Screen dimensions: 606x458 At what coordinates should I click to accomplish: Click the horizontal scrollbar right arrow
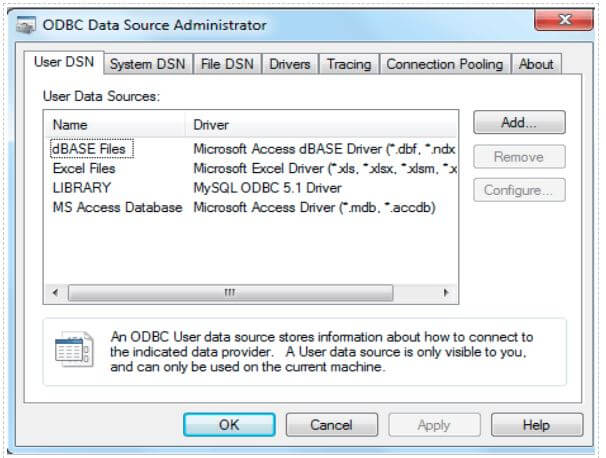[x=446, y=293]
